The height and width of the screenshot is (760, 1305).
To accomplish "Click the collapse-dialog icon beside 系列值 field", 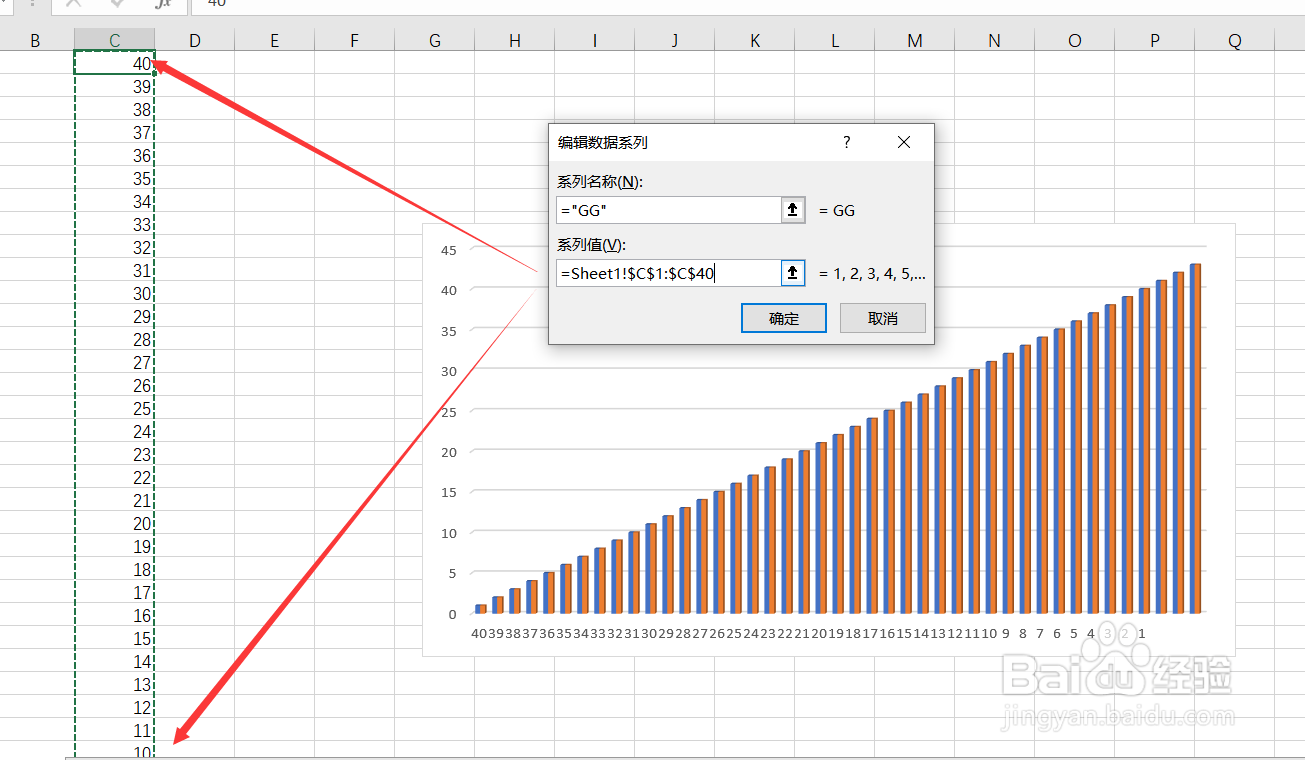I will 792,272.
